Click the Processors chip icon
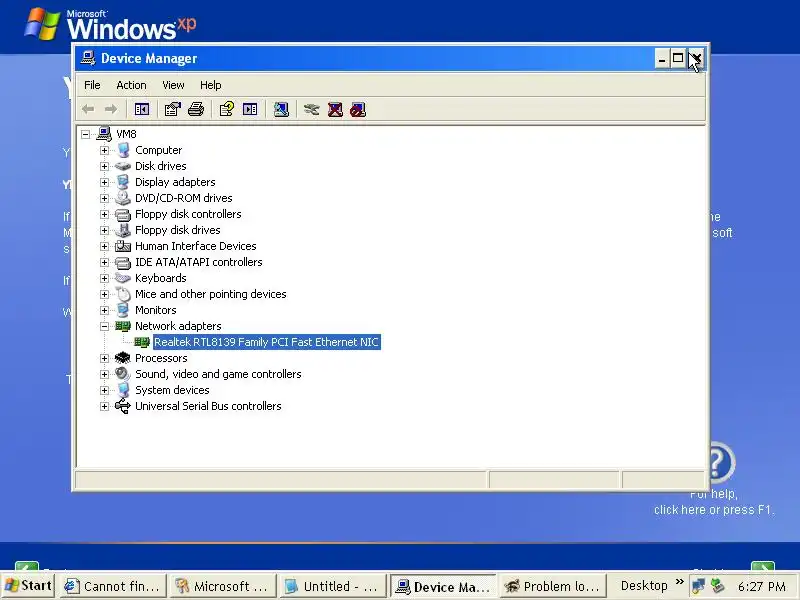 coord(123,358)
